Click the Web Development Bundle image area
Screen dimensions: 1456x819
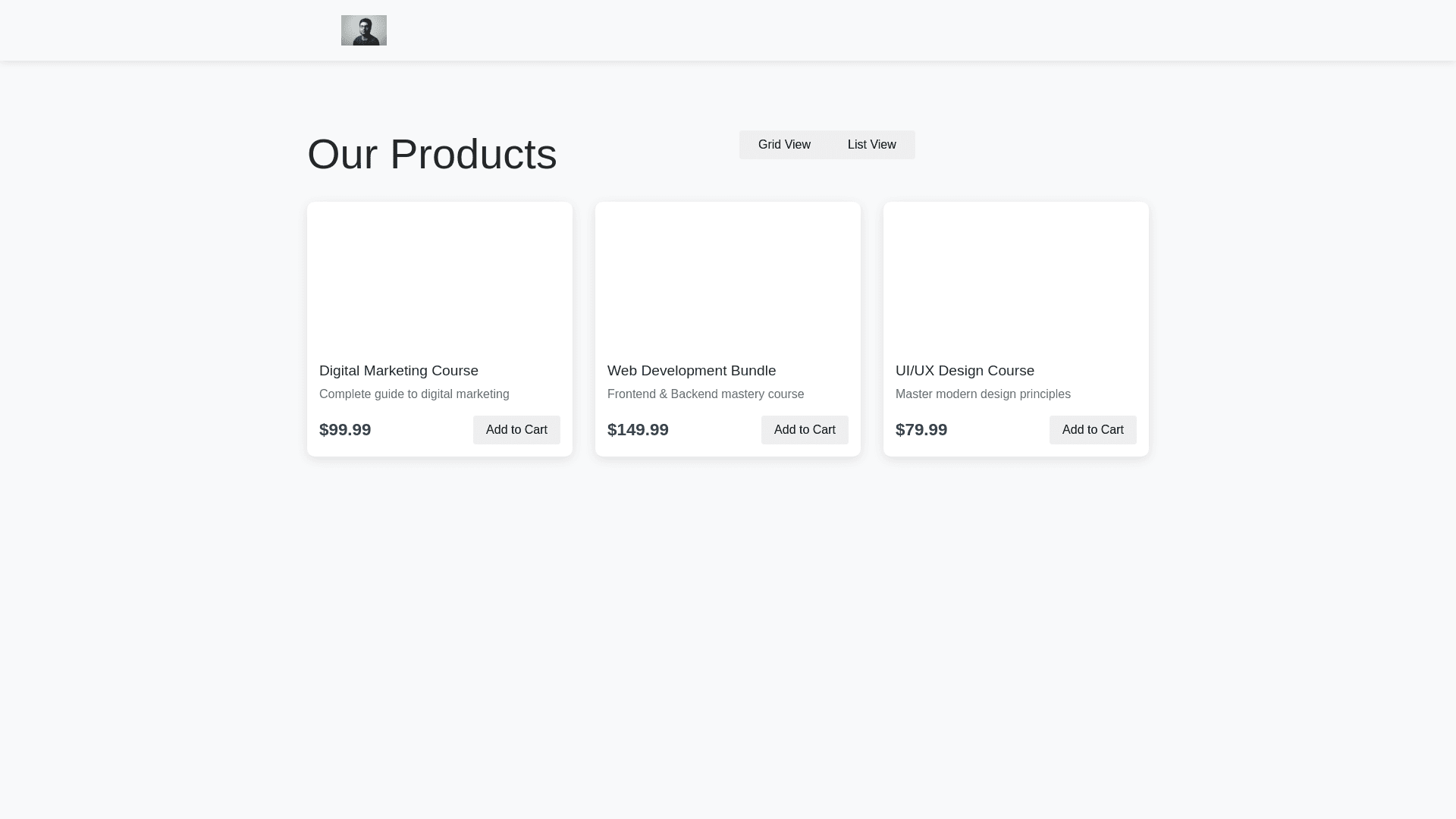pyautogui.click(x=728, y=277)
